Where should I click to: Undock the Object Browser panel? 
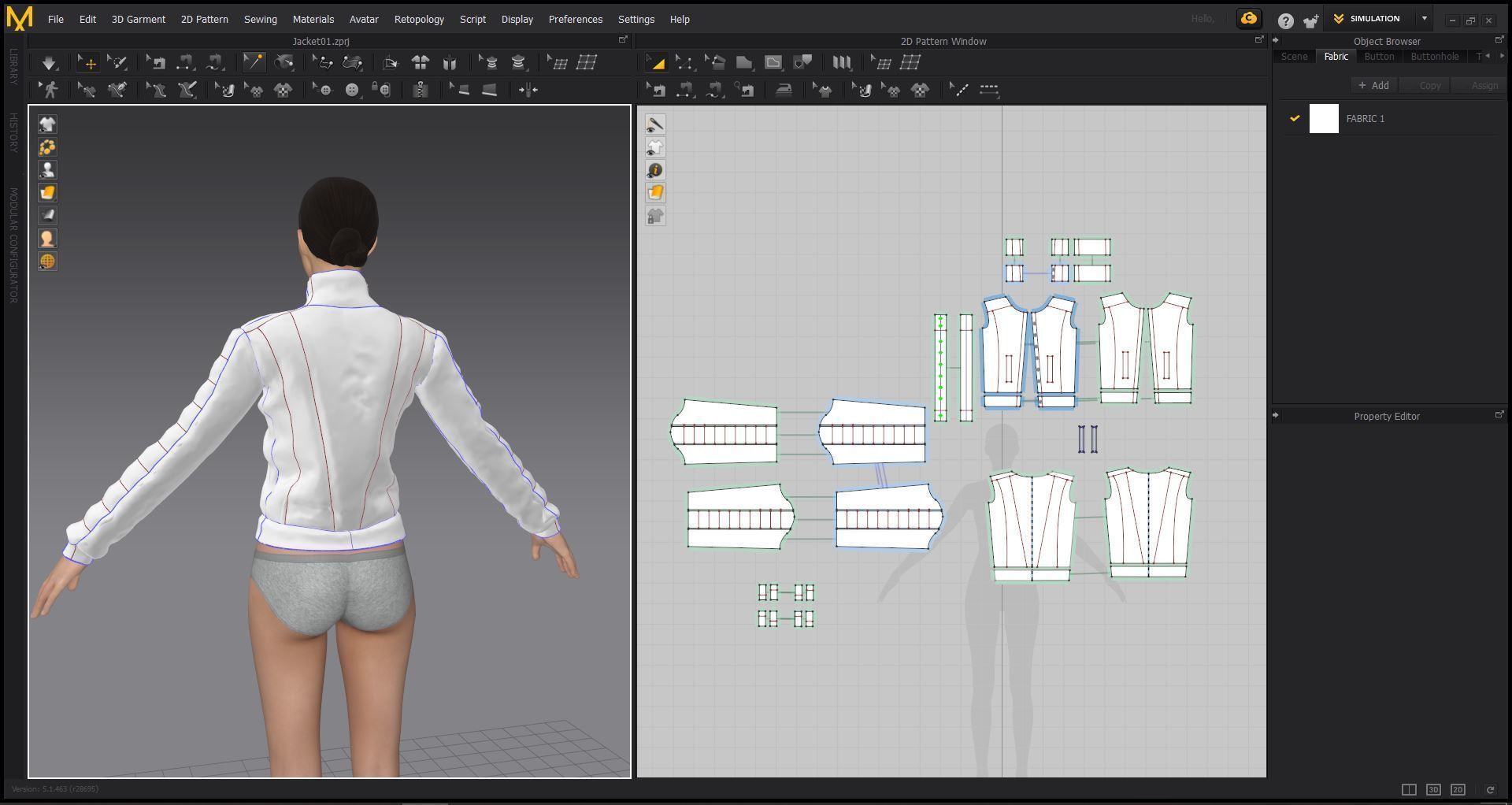(x=1499, y=39)
